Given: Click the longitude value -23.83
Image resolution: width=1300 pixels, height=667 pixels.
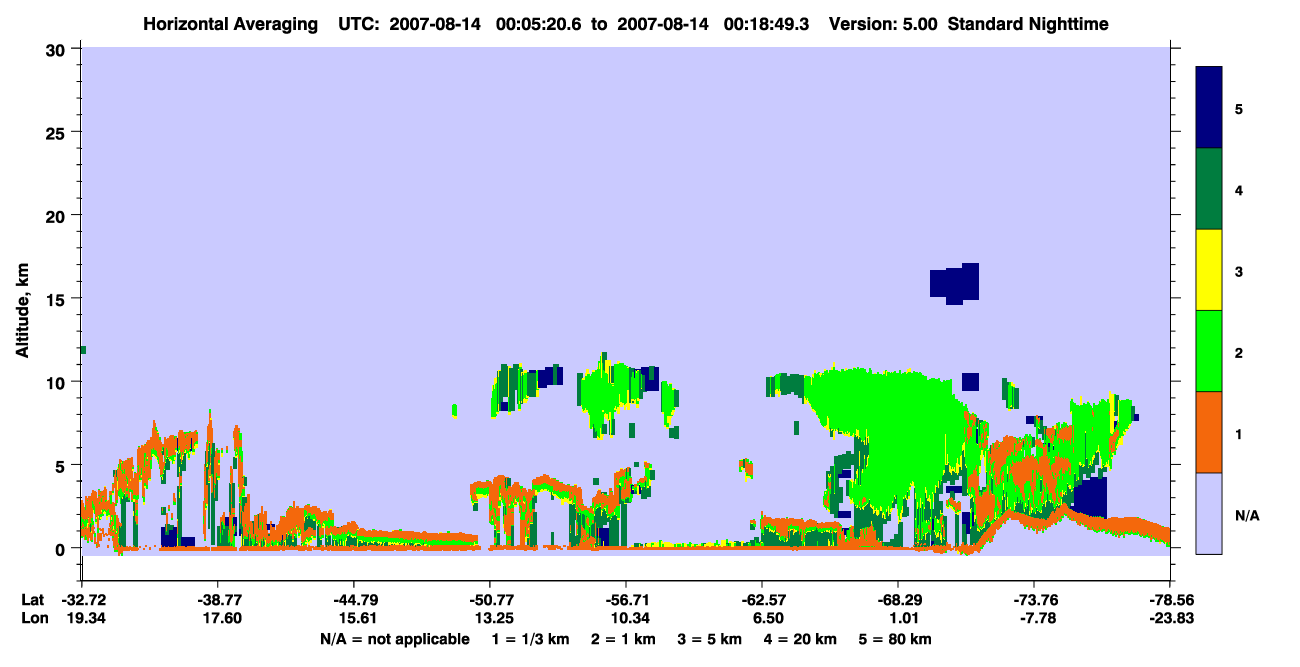Looking at the screenshot, I should coord(1170,618).
